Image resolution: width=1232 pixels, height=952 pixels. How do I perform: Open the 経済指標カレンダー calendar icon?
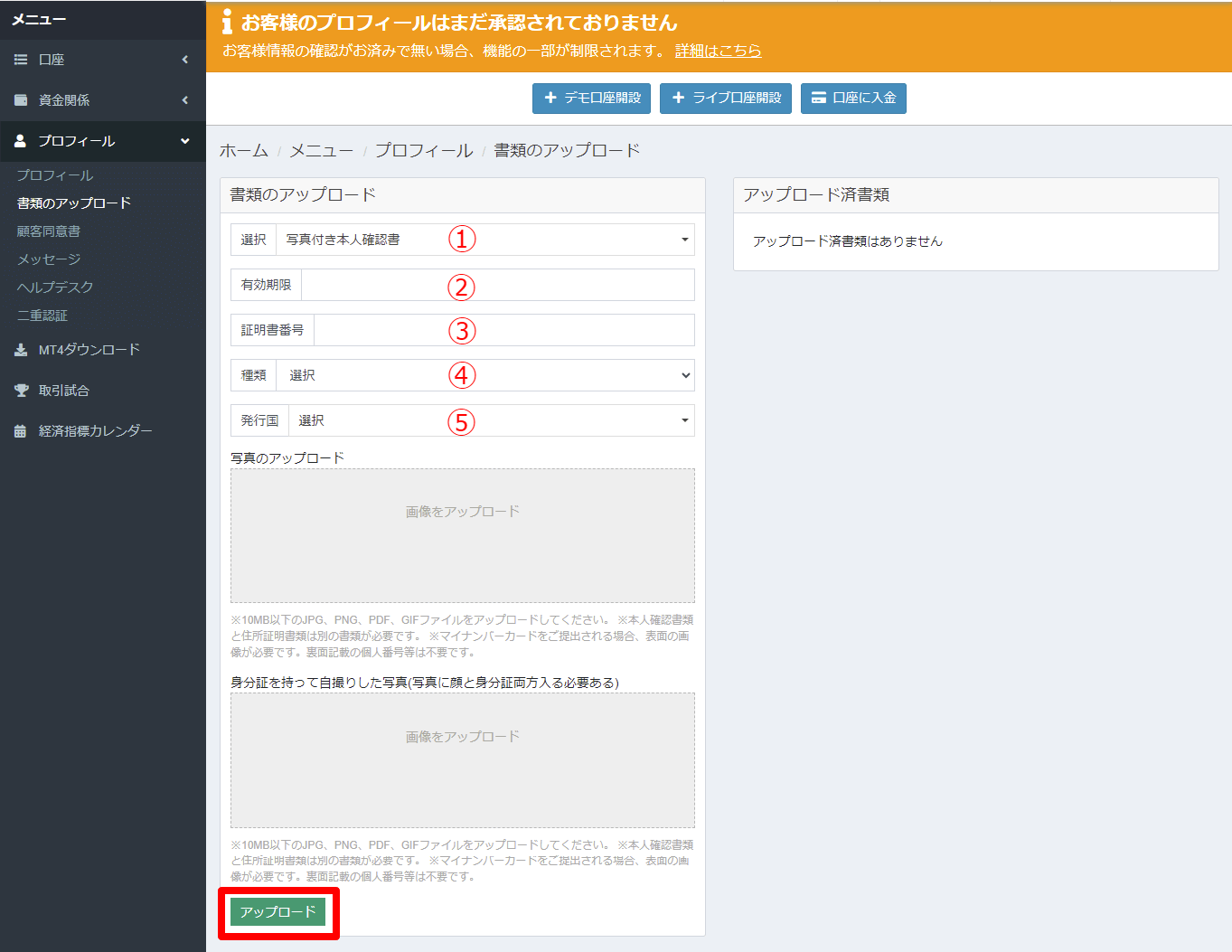click(20, 430)
